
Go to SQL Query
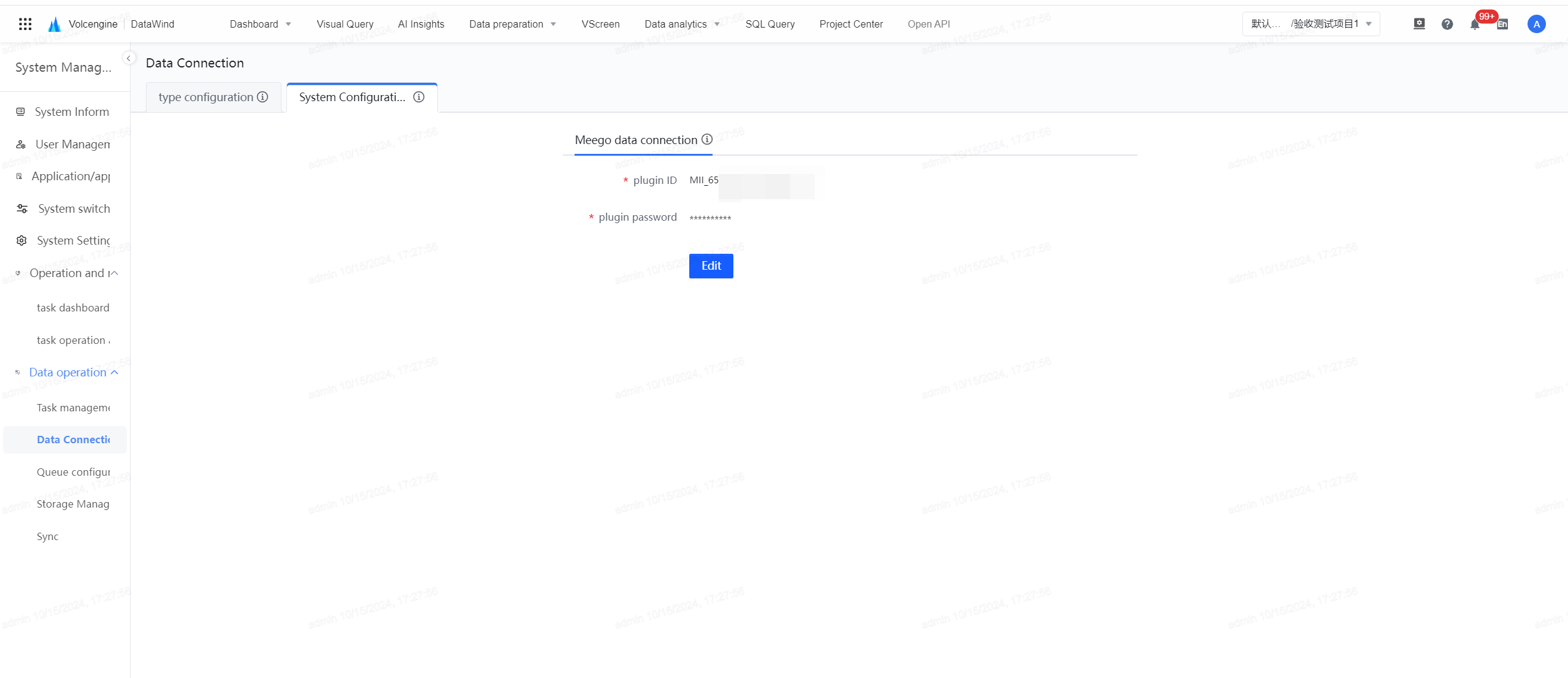[x=770, y=24]
